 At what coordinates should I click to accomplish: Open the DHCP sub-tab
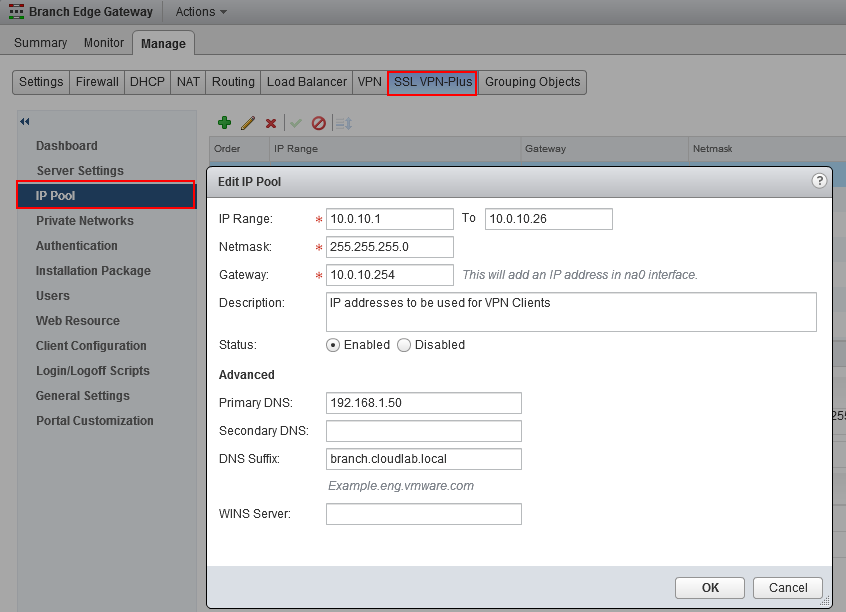pyautogui.click(x=147, y=82)
